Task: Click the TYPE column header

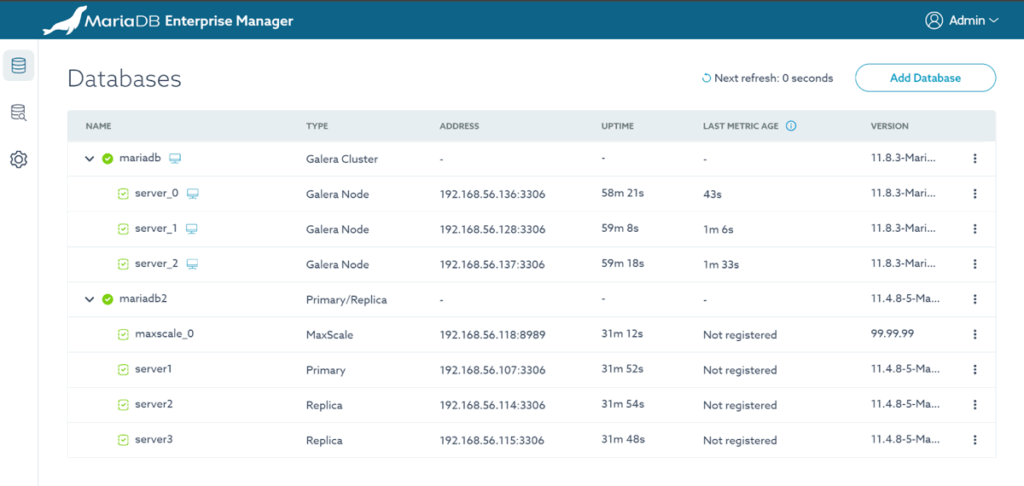Action: [x=317, y=126]
